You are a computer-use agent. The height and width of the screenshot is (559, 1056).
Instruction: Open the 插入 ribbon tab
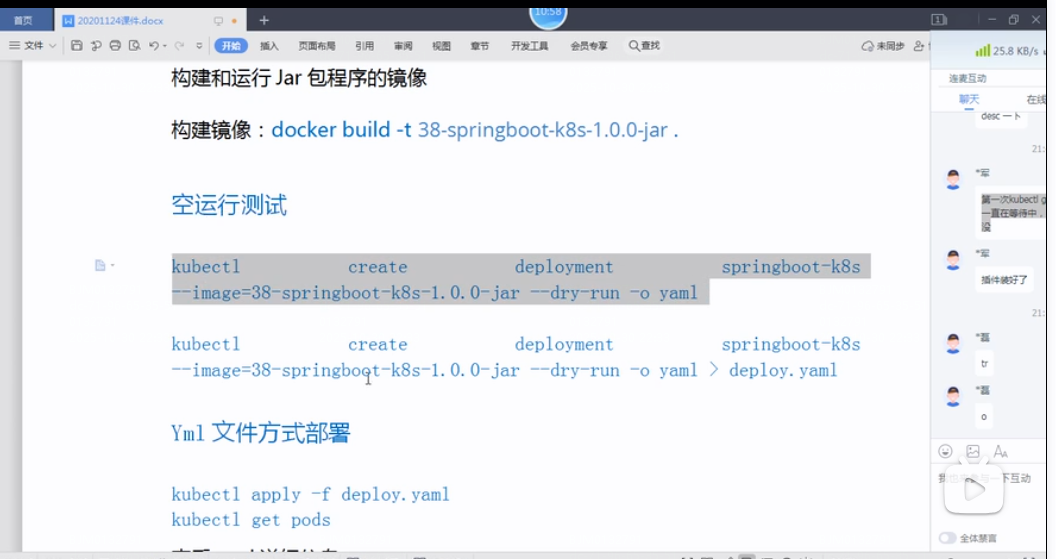(269, 46)
